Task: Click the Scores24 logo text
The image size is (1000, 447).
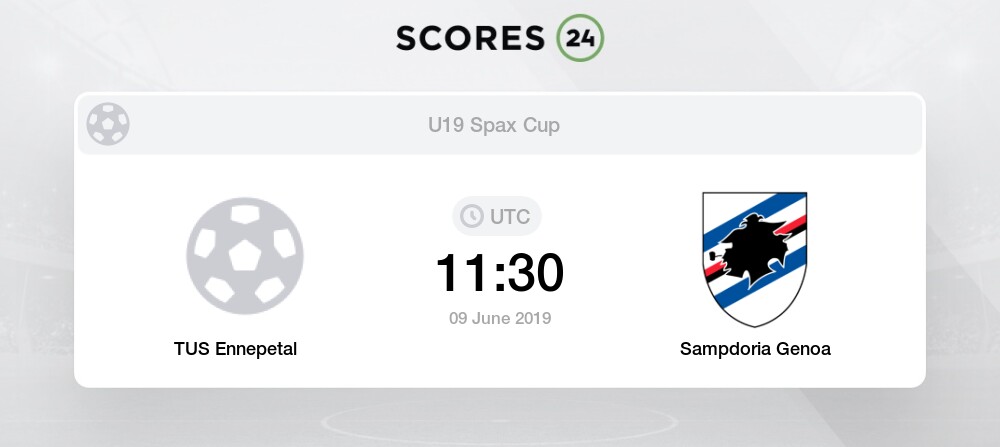Action: [x=499, y=38]
